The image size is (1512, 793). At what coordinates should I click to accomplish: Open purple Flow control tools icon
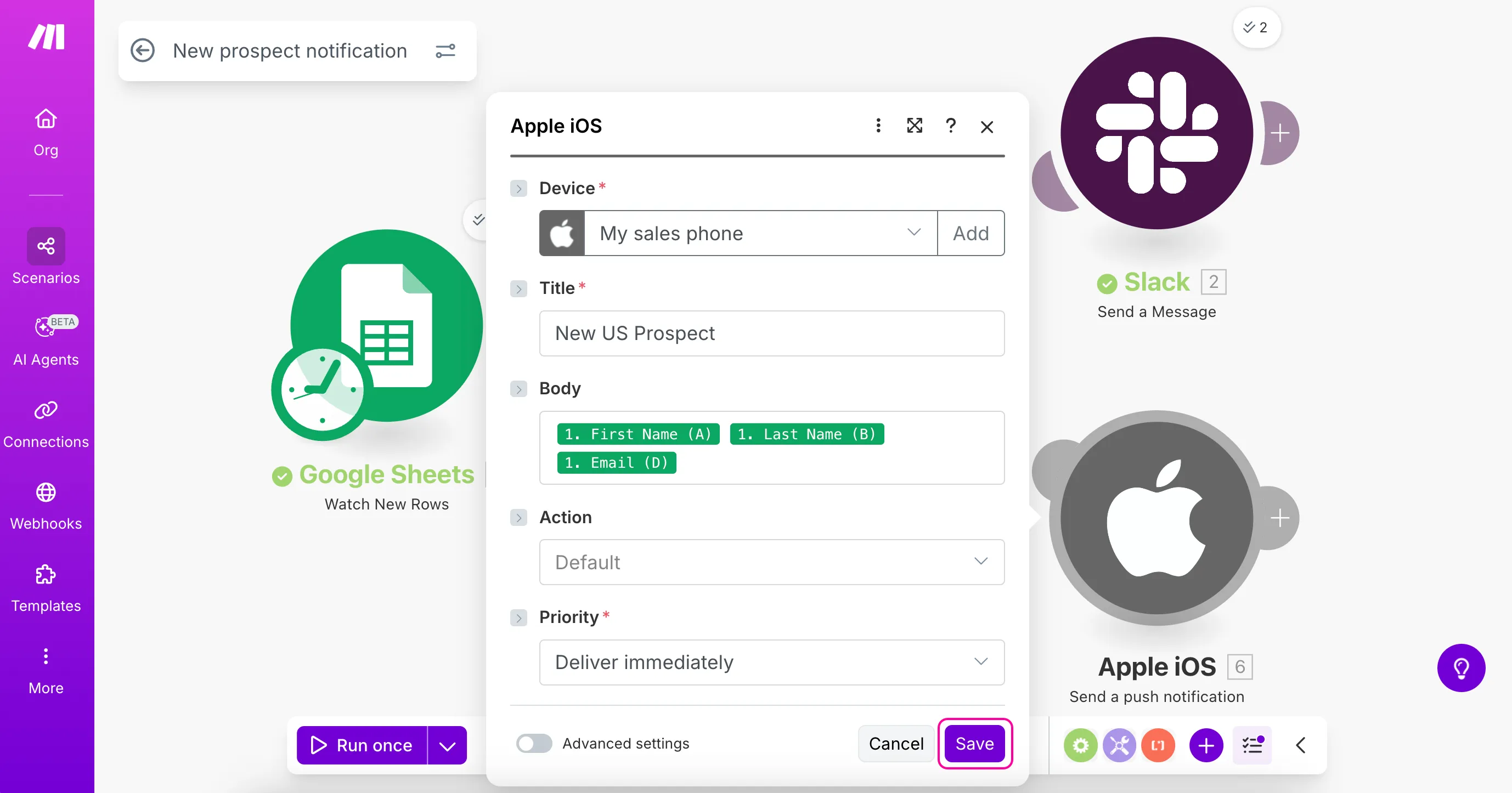pyautogui.click(x=1119, y=745)
